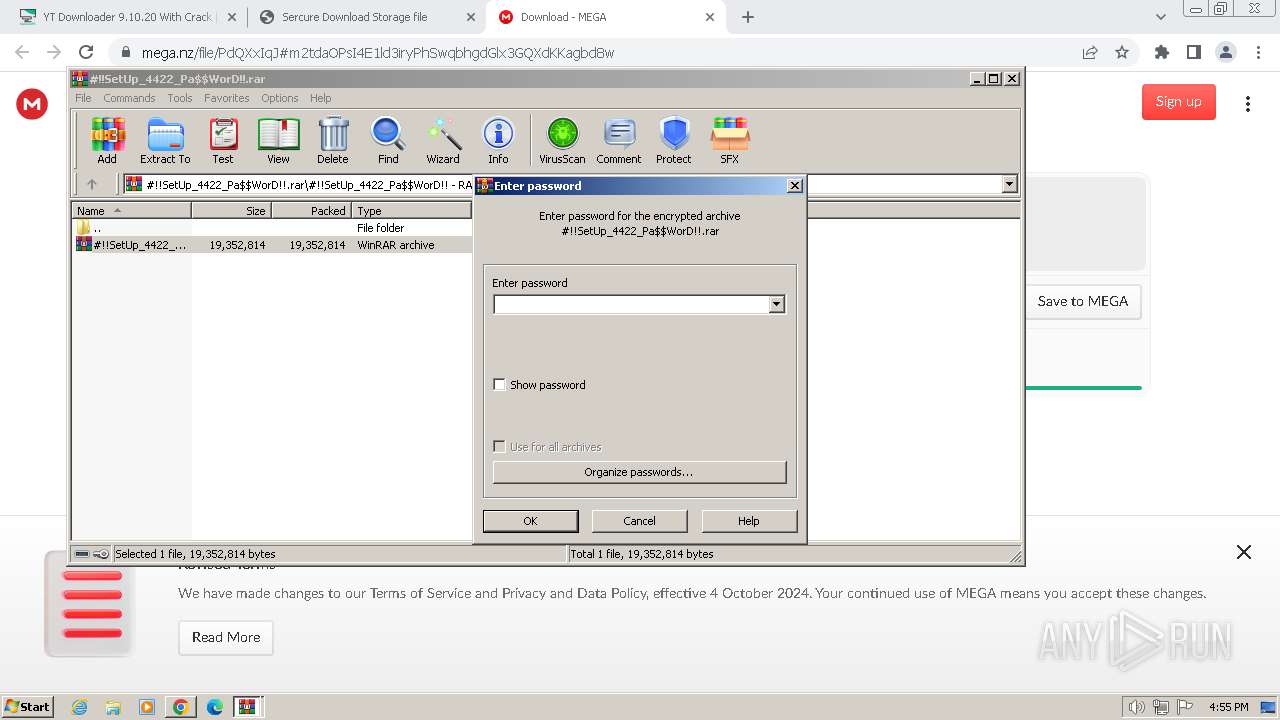The image size is (1280, 720).
Task: Click into the Enter password field
Action: coord(631,304)
